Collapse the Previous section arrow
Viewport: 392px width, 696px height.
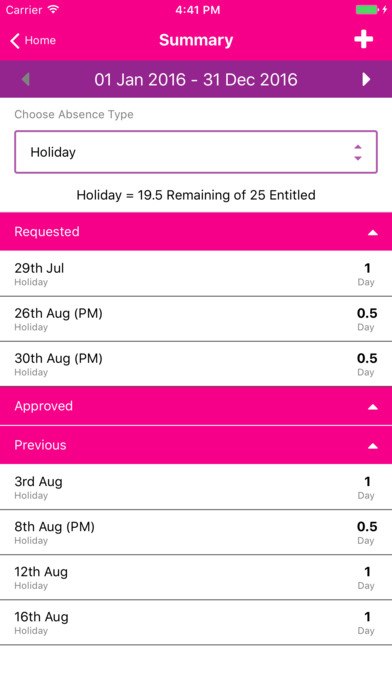373,446
